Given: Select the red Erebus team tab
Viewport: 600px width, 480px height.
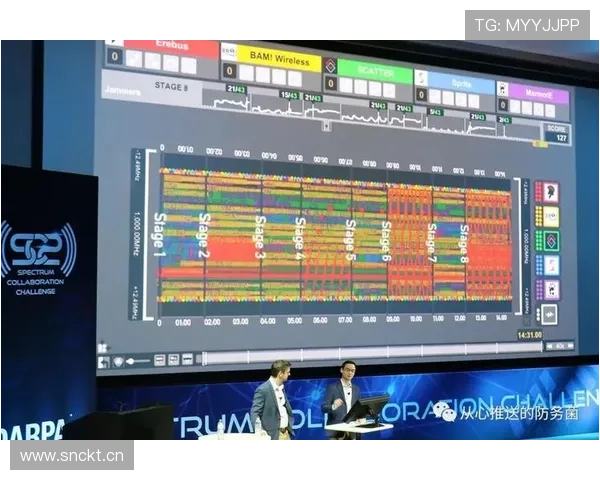Looking at the screenshot, I should [x=170, y=46].
